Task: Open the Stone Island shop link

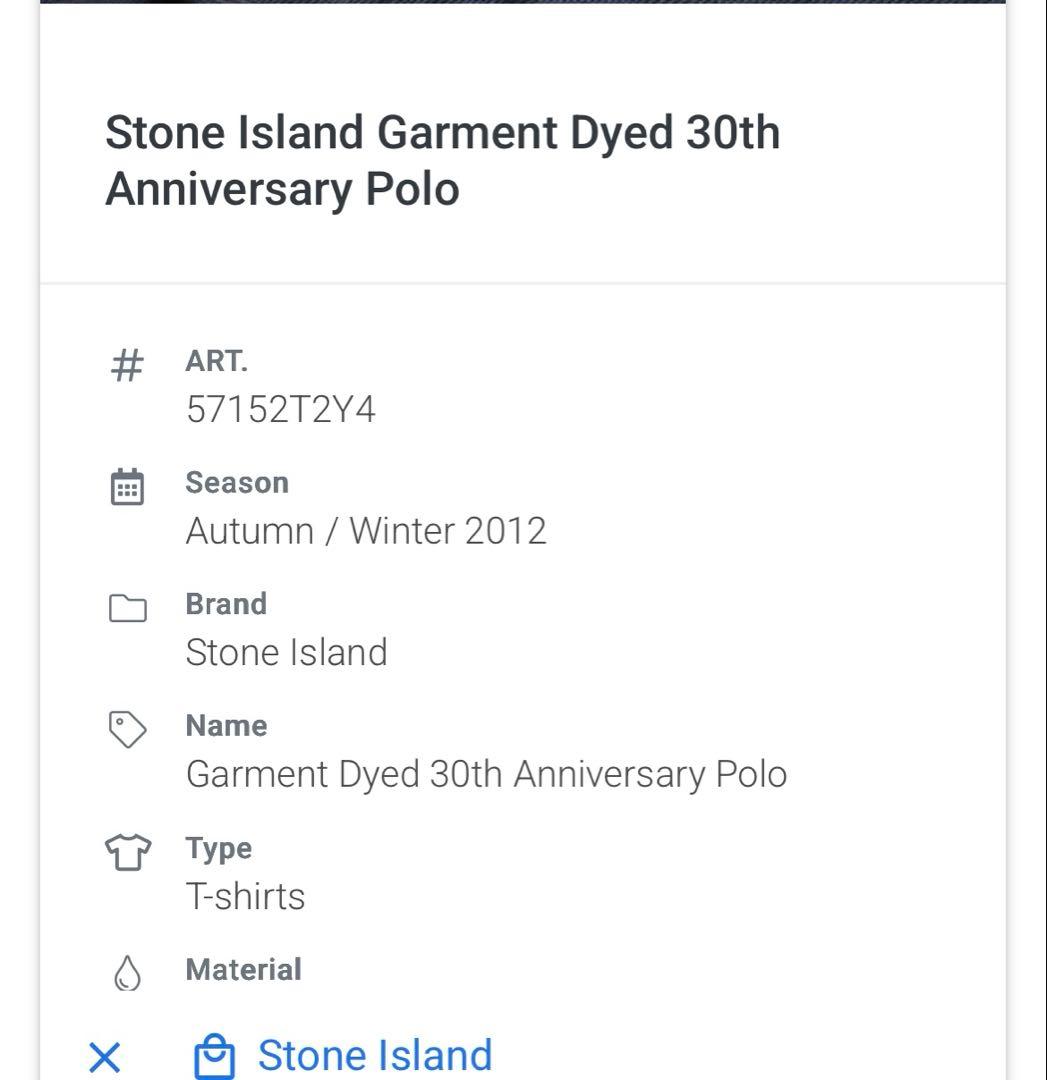Action: [x=375, y=1056]
